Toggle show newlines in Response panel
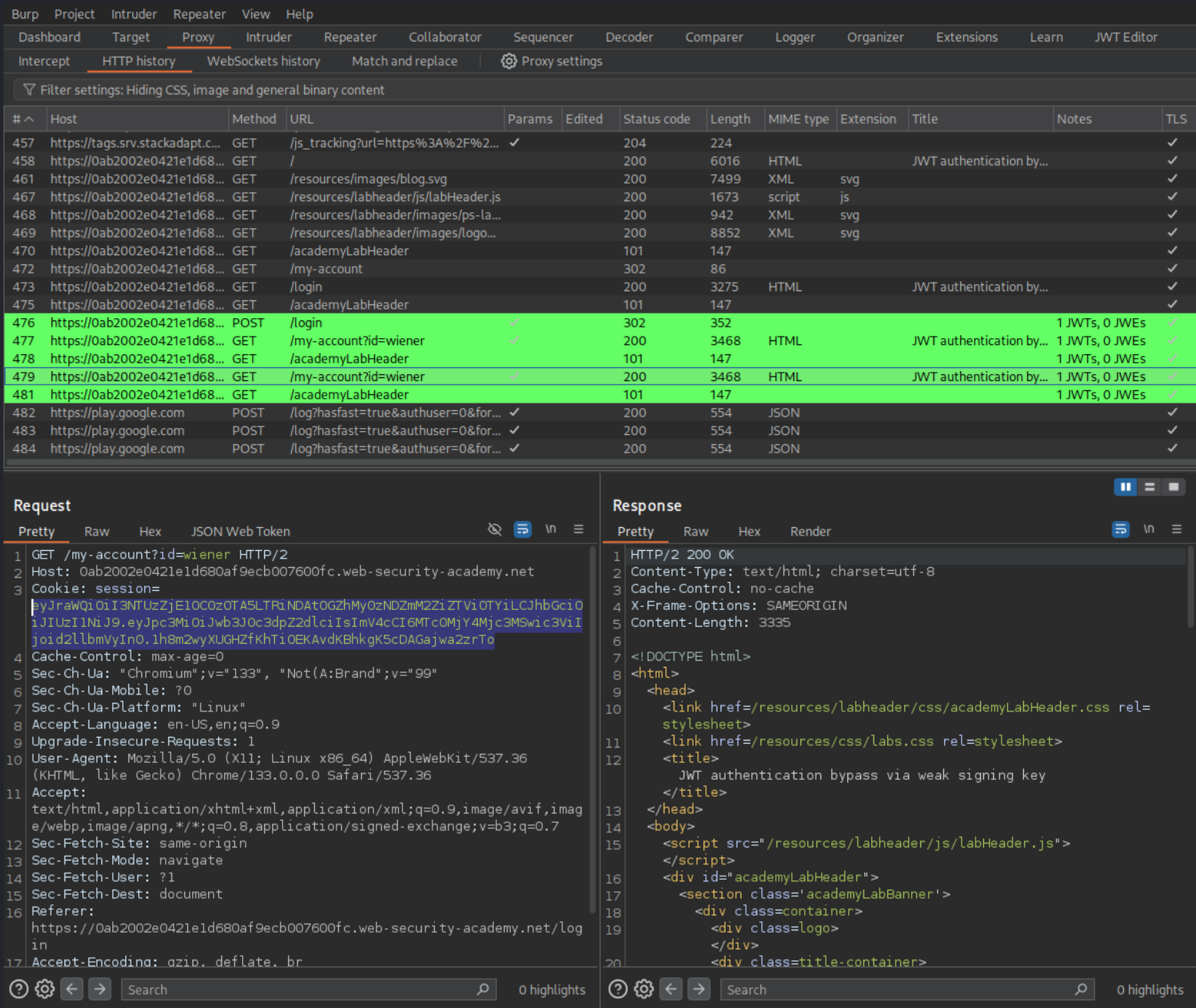This screenshot has width=1196, height=1008. coord(1148,529)
